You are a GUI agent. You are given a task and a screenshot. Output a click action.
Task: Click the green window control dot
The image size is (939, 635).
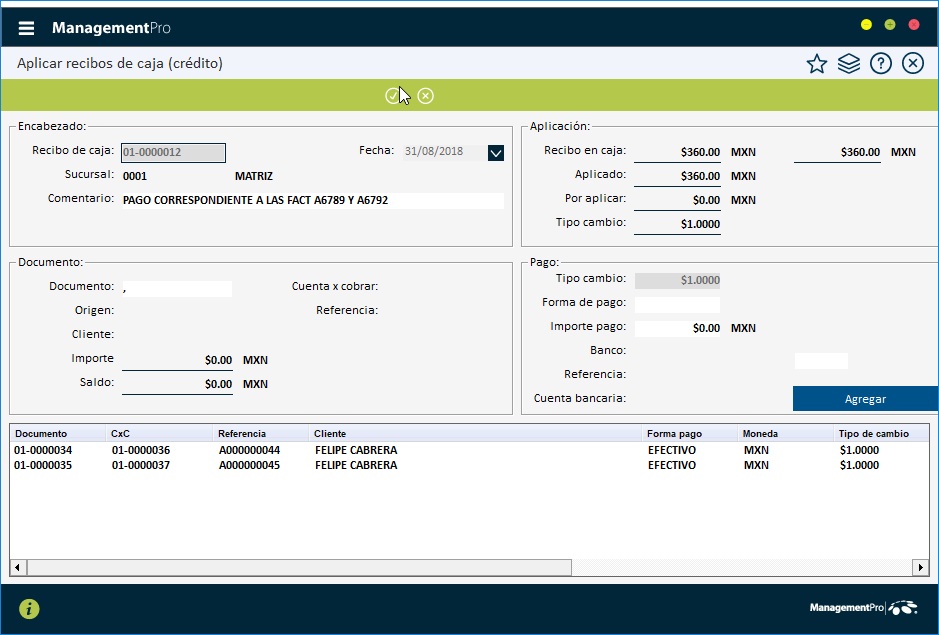pyautogui.click(x=890, y=25)
